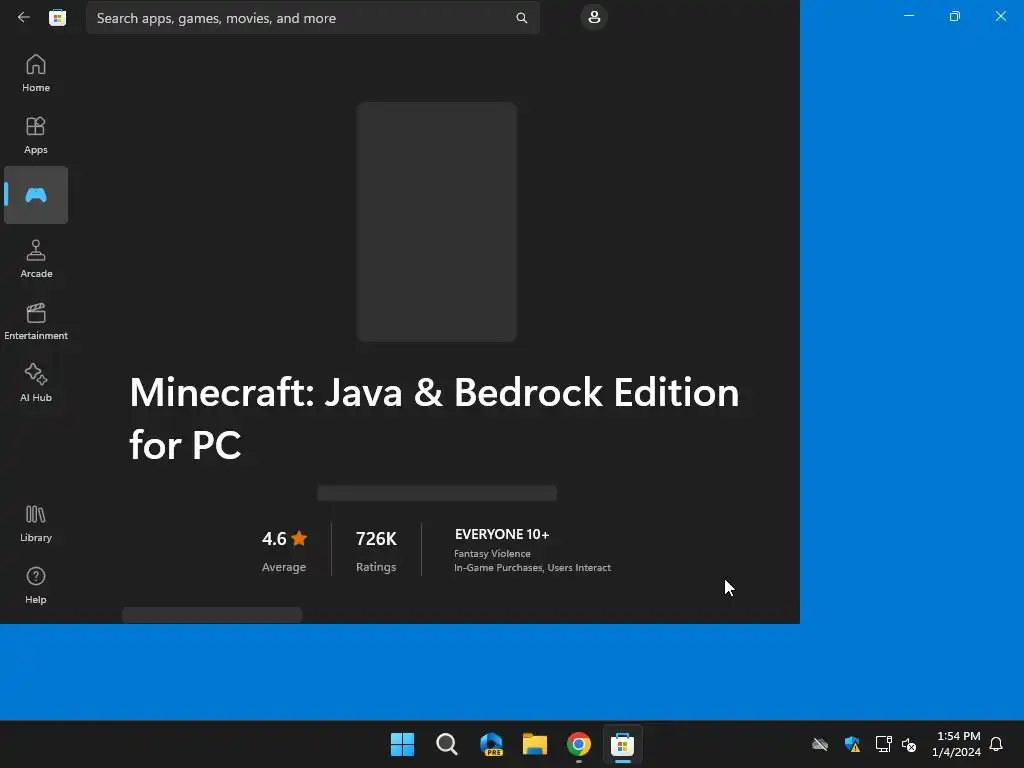Screen dimensions: 1024x768
Task: Open the user profile account icon
Action: point(594,17)
